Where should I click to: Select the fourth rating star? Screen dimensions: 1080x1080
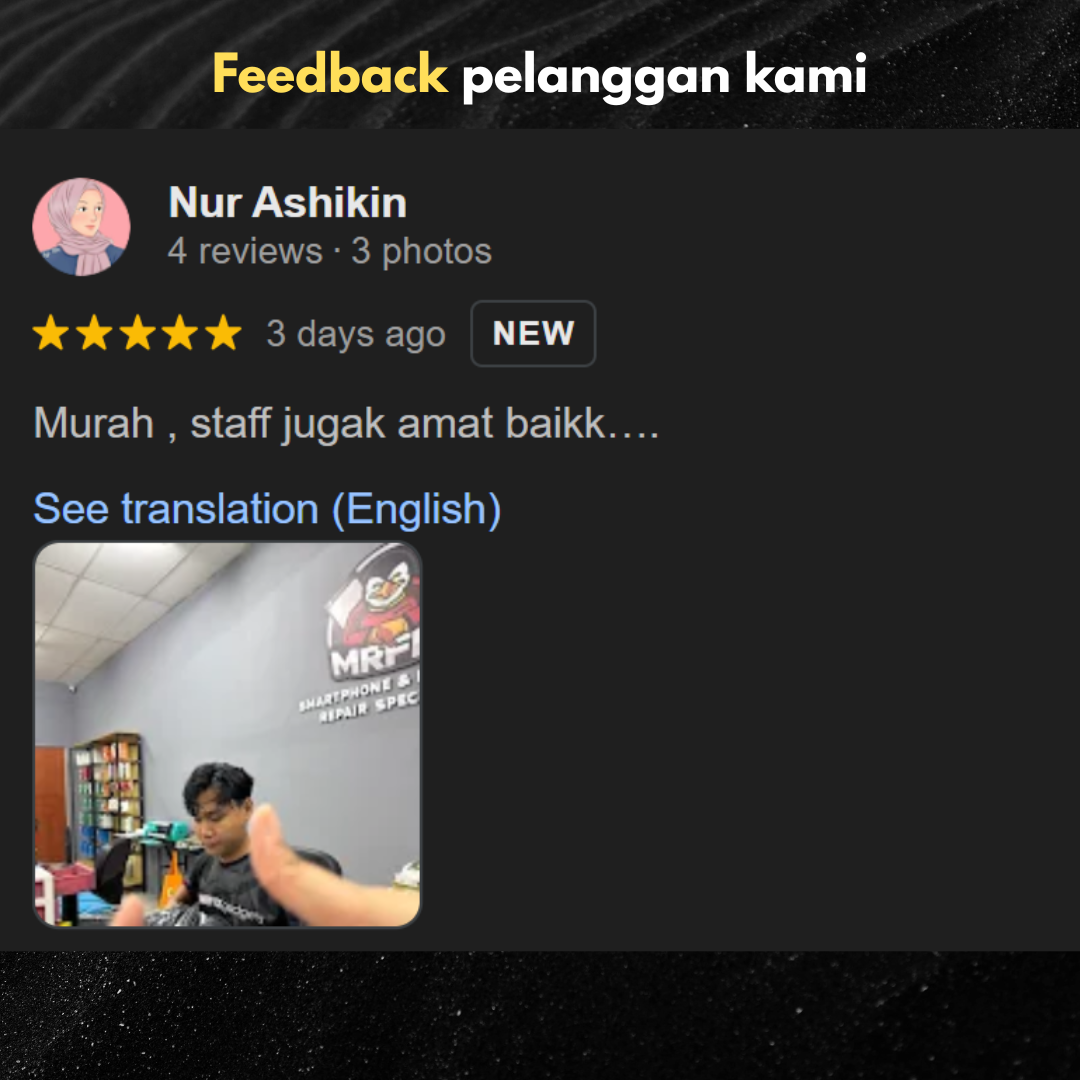tap(180, 333)
